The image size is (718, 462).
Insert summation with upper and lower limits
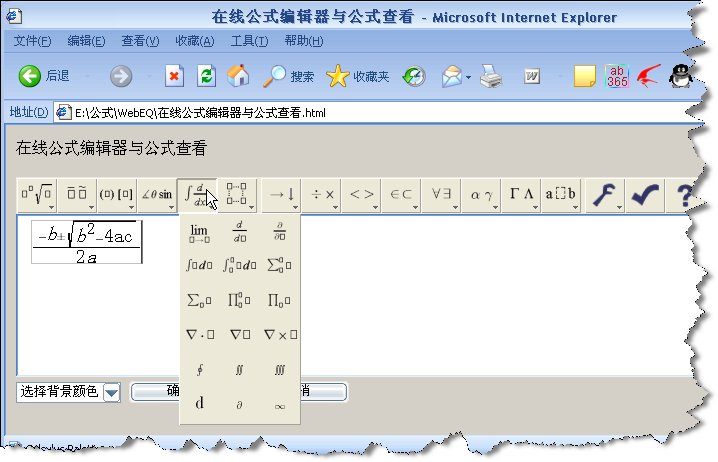[280, 265]
